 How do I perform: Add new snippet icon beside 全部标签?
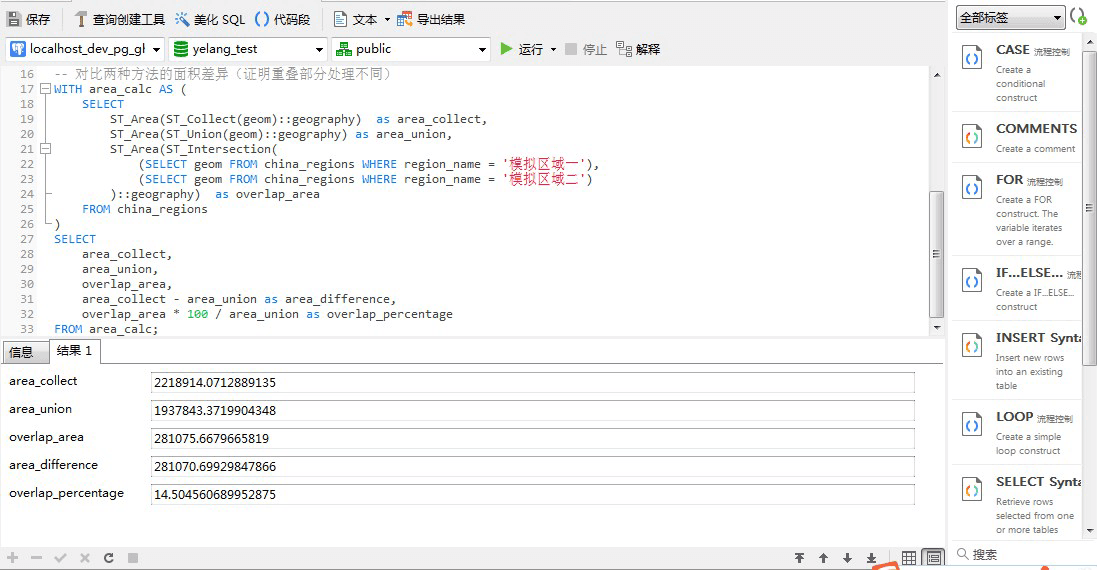(x=1079, y=17)
